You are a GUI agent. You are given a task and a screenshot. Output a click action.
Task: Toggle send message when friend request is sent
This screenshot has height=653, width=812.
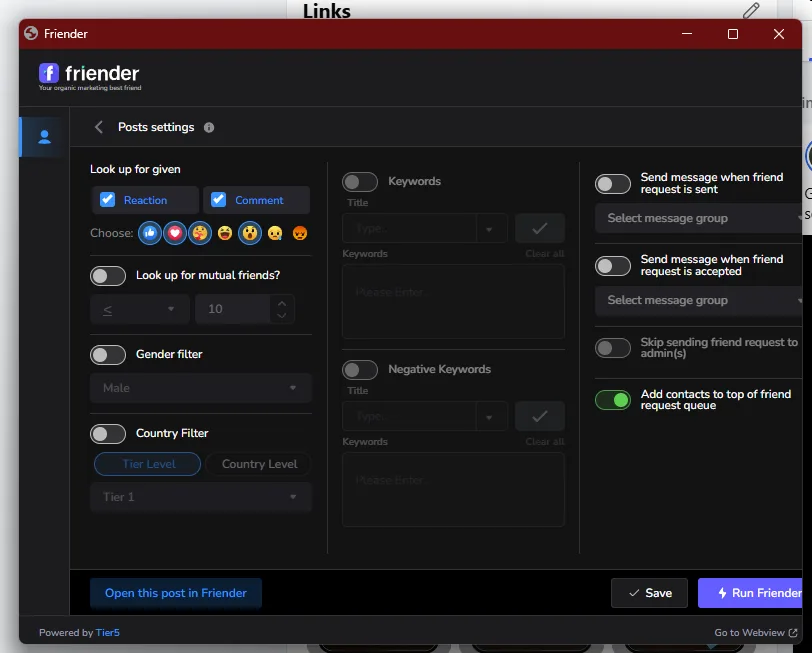pos(613,184)
